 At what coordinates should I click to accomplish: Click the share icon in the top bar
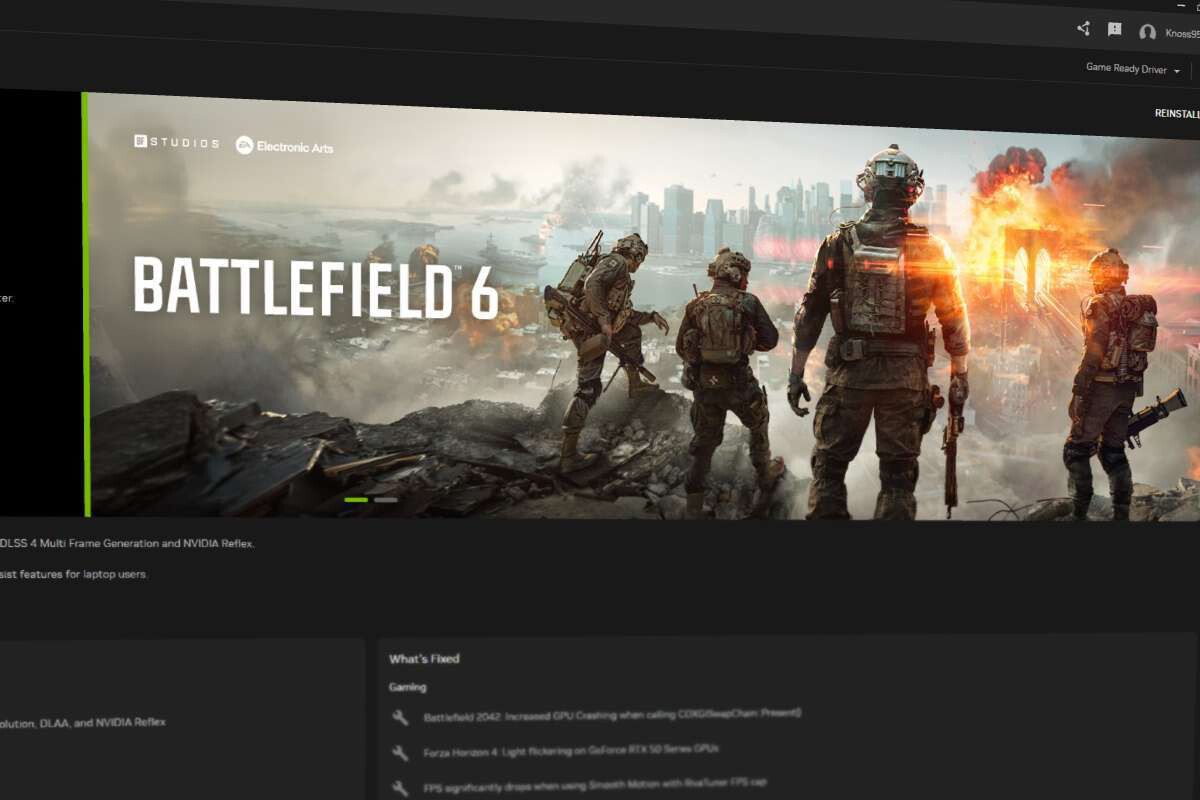pyautogui.click(x=1083, y=29)
